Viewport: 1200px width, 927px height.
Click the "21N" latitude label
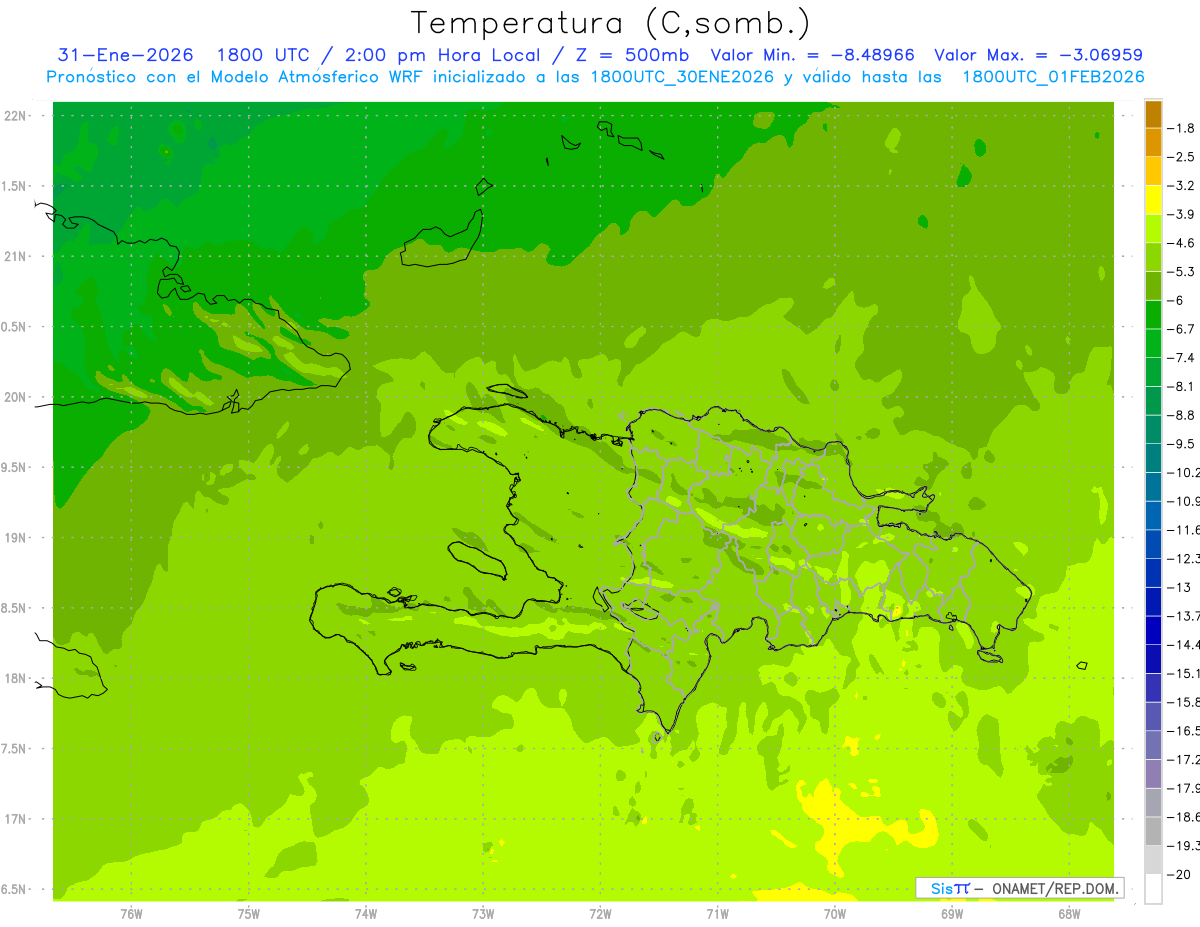click(x=16, y=257)
